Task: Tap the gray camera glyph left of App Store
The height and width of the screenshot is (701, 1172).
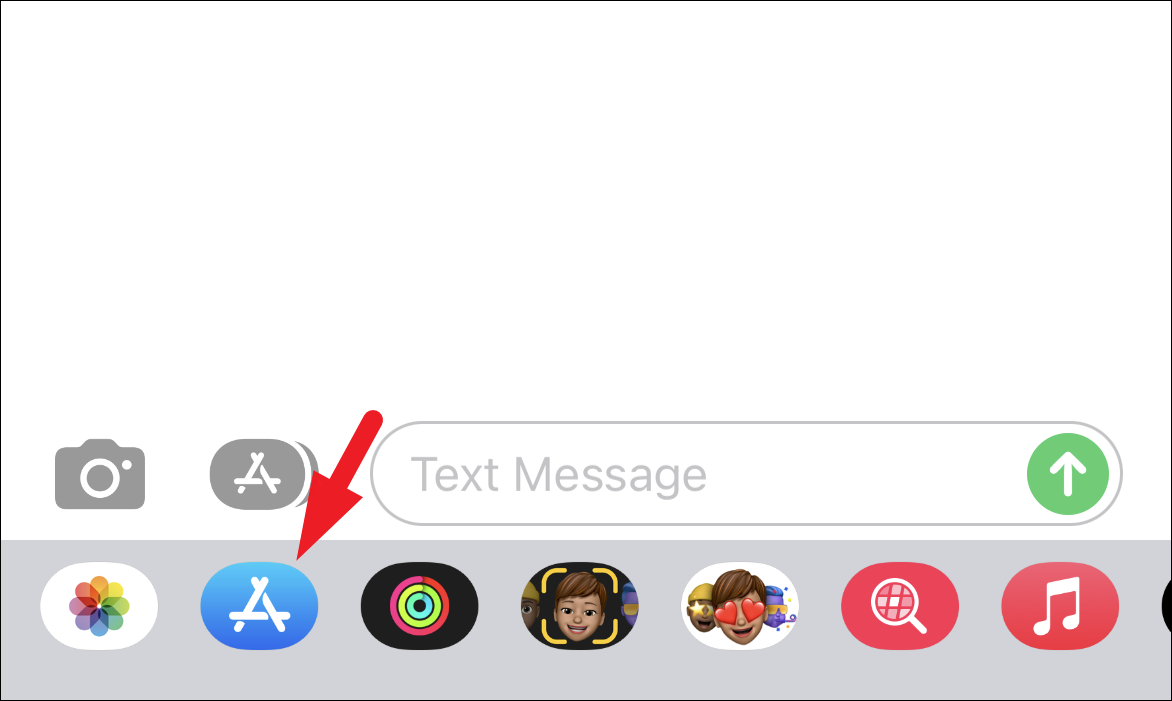Action: pyautogui.click(x=99, y=475)
